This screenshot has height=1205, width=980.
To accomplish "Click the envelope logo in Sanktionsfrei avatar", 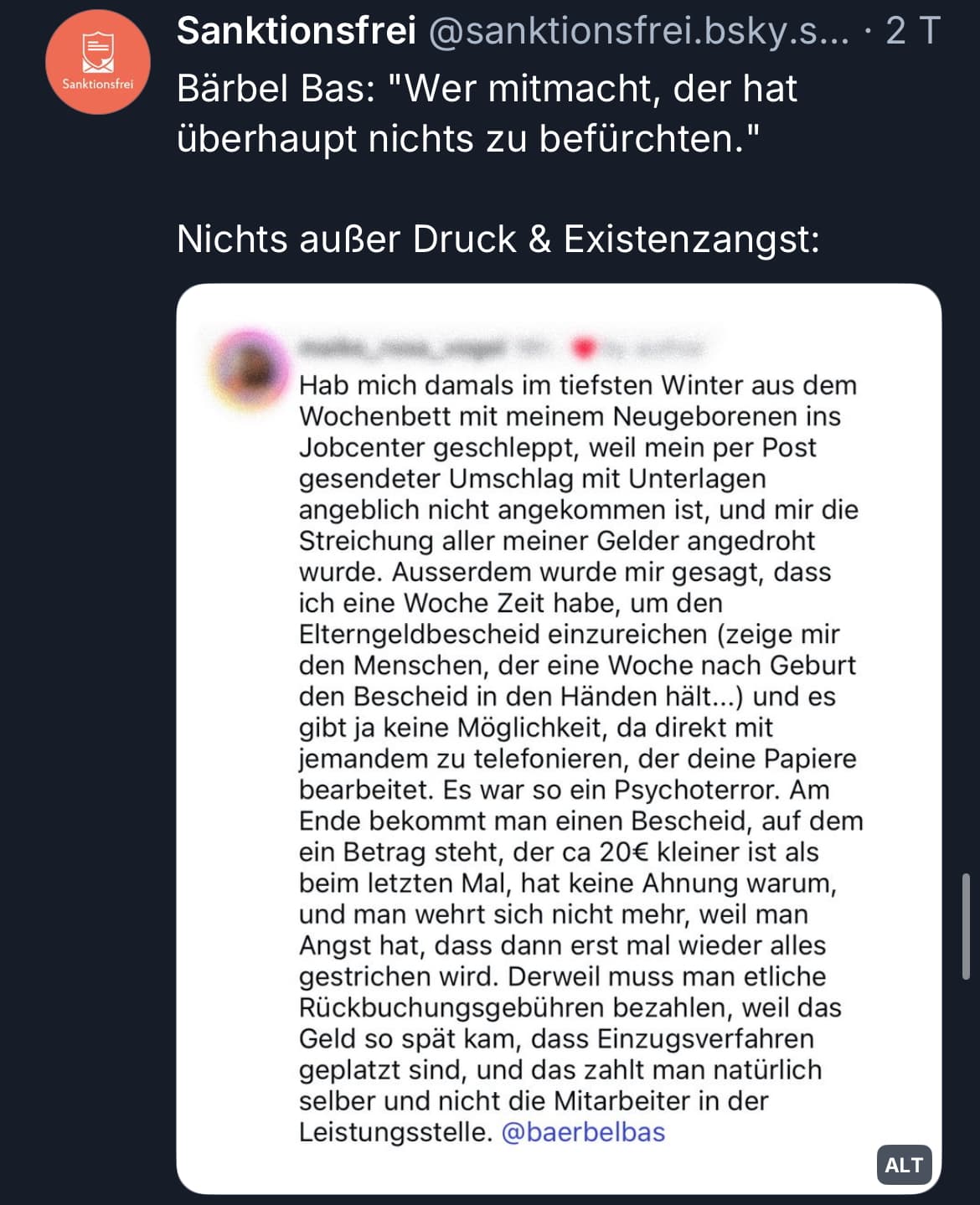I will (x=97, y=52).
